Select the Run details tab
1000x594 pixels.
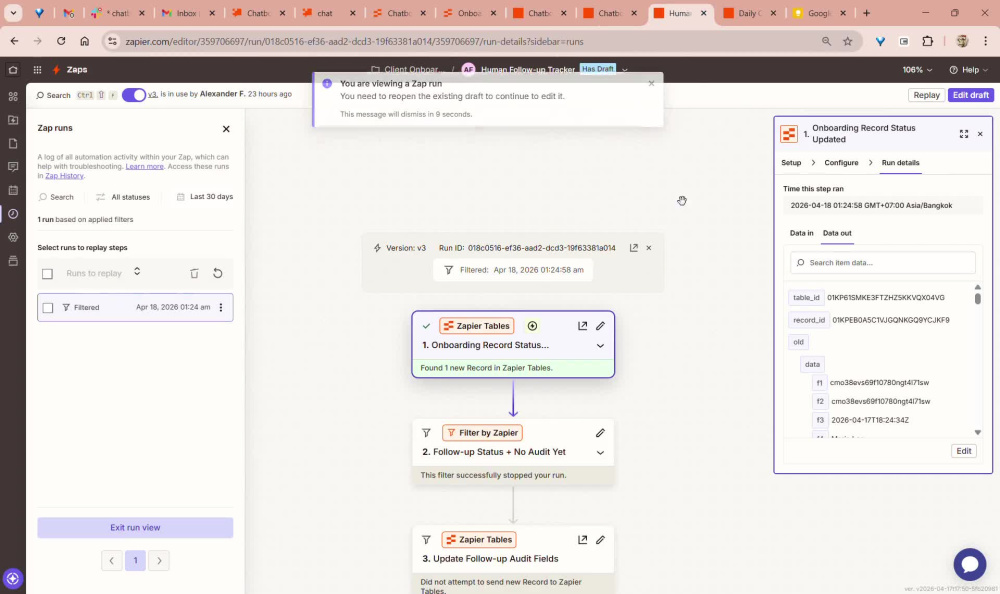(x=900, y=163)
